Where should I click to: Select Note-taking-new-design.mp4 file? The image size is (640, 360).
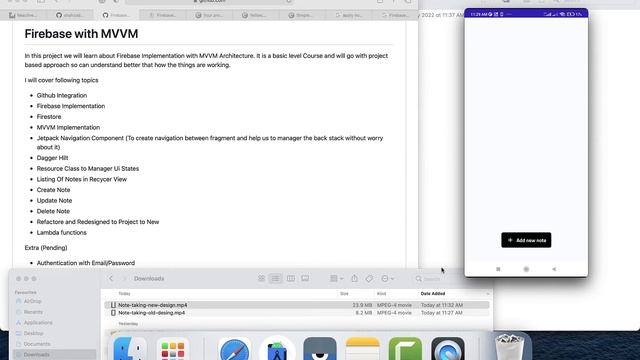(297, 305)
